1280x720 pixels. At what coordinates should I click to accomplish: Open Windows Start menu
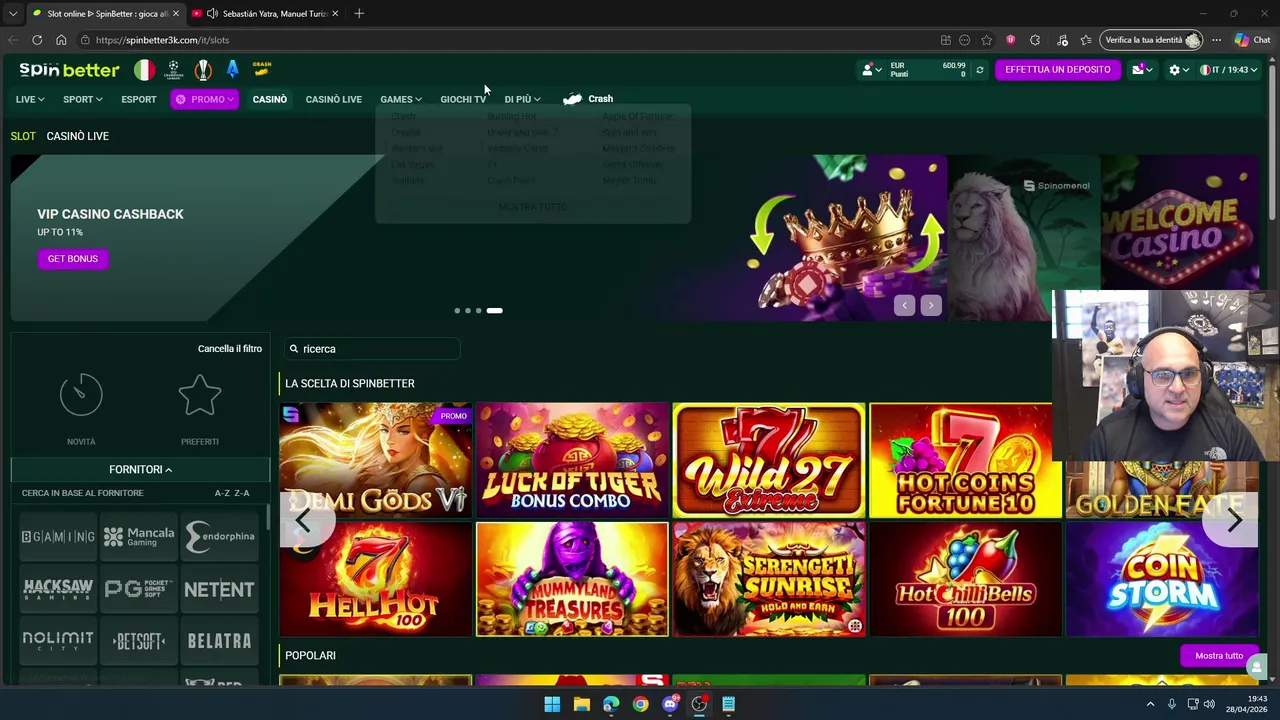pyautogui.click(x=552, y=704)
